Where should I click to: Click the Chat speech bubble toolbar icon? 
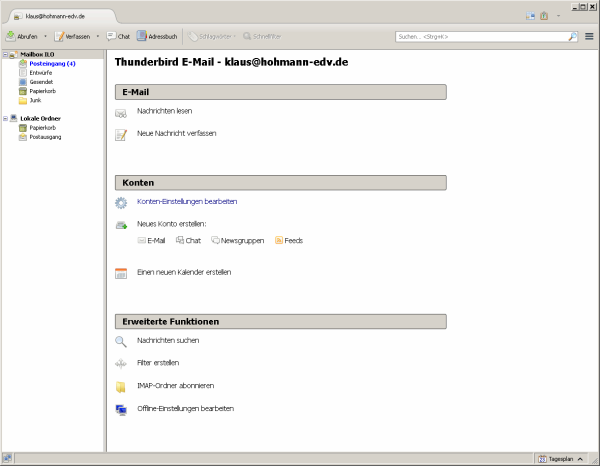point(111,36)
